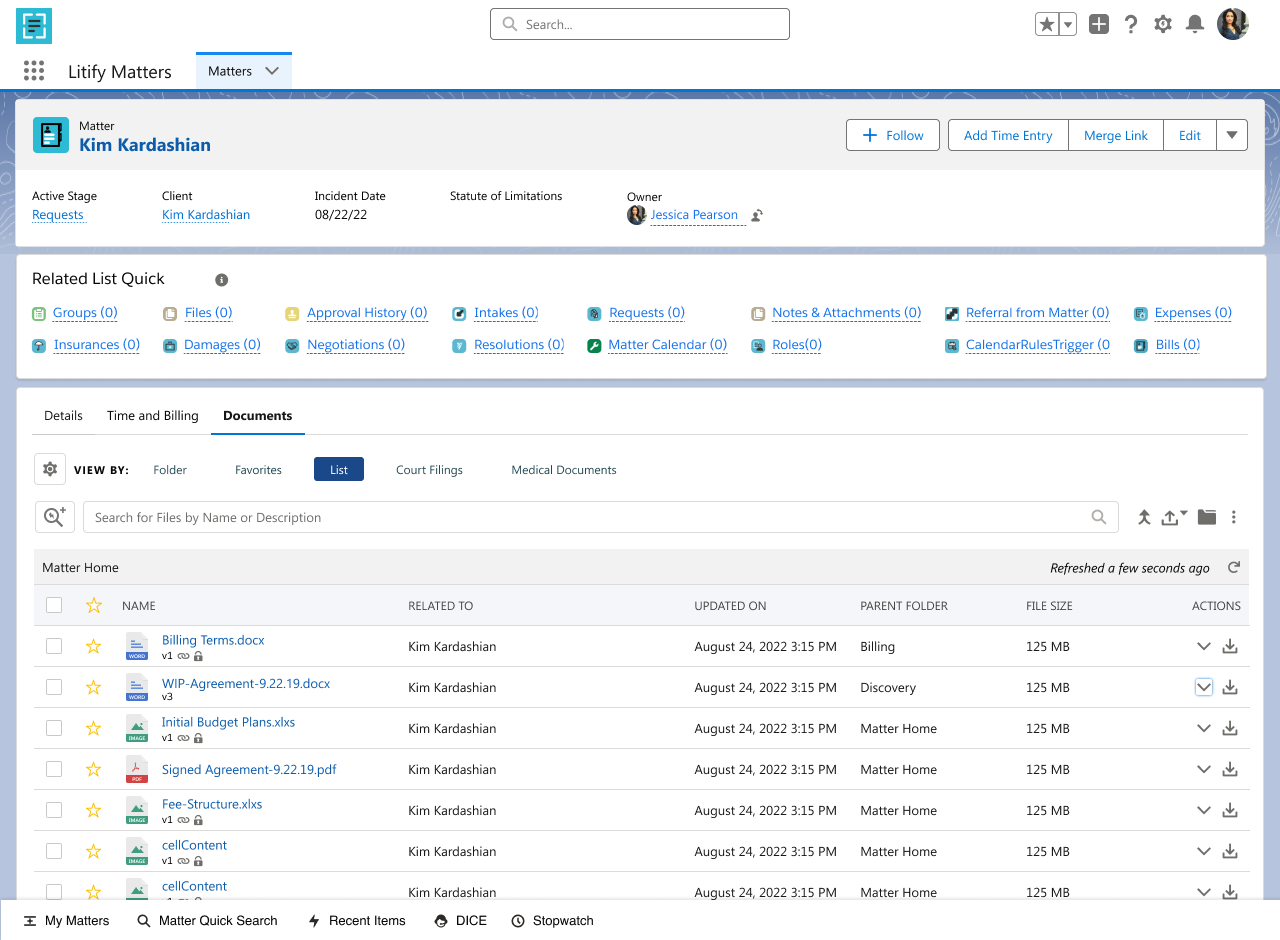The height and width of the screenshot is (940, 1280).
Task: Select all files header checkbox
Action: click(x=54, y=605)
